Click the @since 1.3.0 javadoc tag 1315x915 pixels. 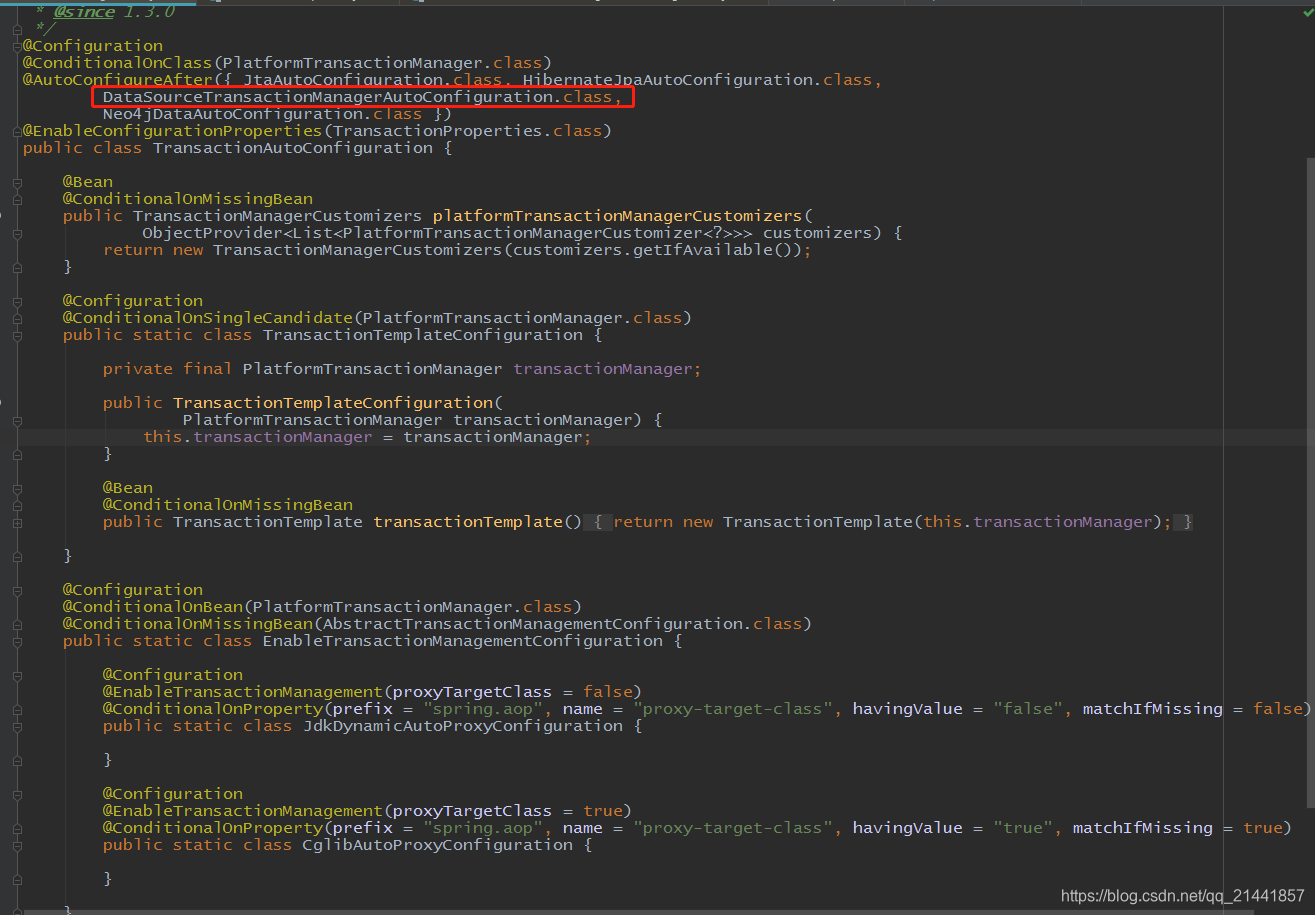113,12
